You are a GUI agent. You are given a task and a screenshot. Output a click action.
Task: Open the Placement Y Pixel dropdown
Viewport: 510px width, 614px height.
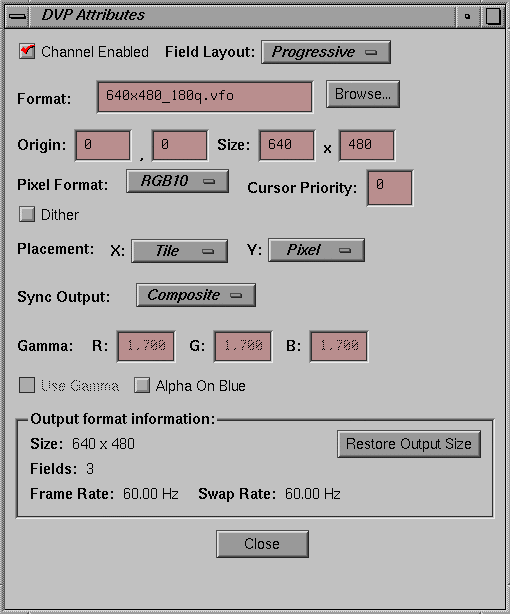(316, 250)
